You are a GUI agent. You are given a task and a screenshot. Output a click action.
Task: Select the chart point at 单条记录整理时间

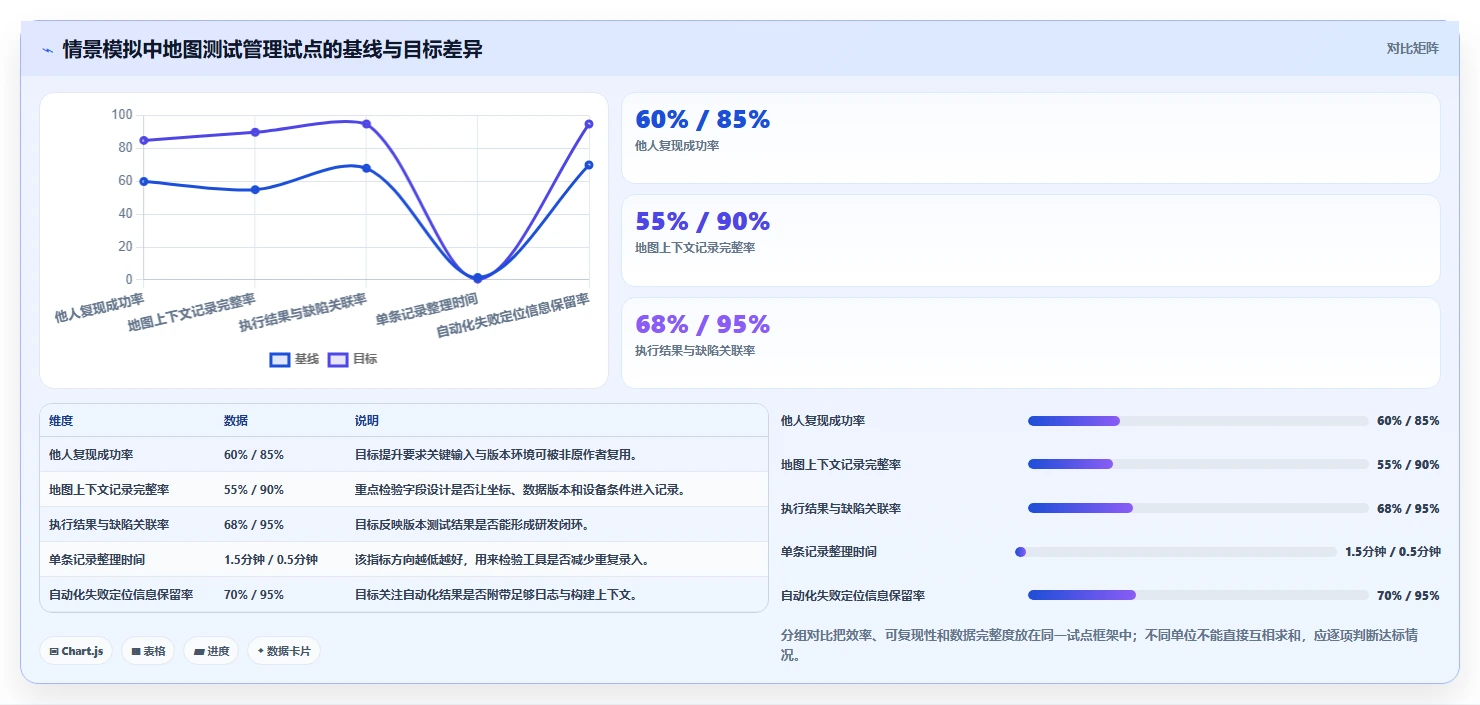click(x=477, y=278)
